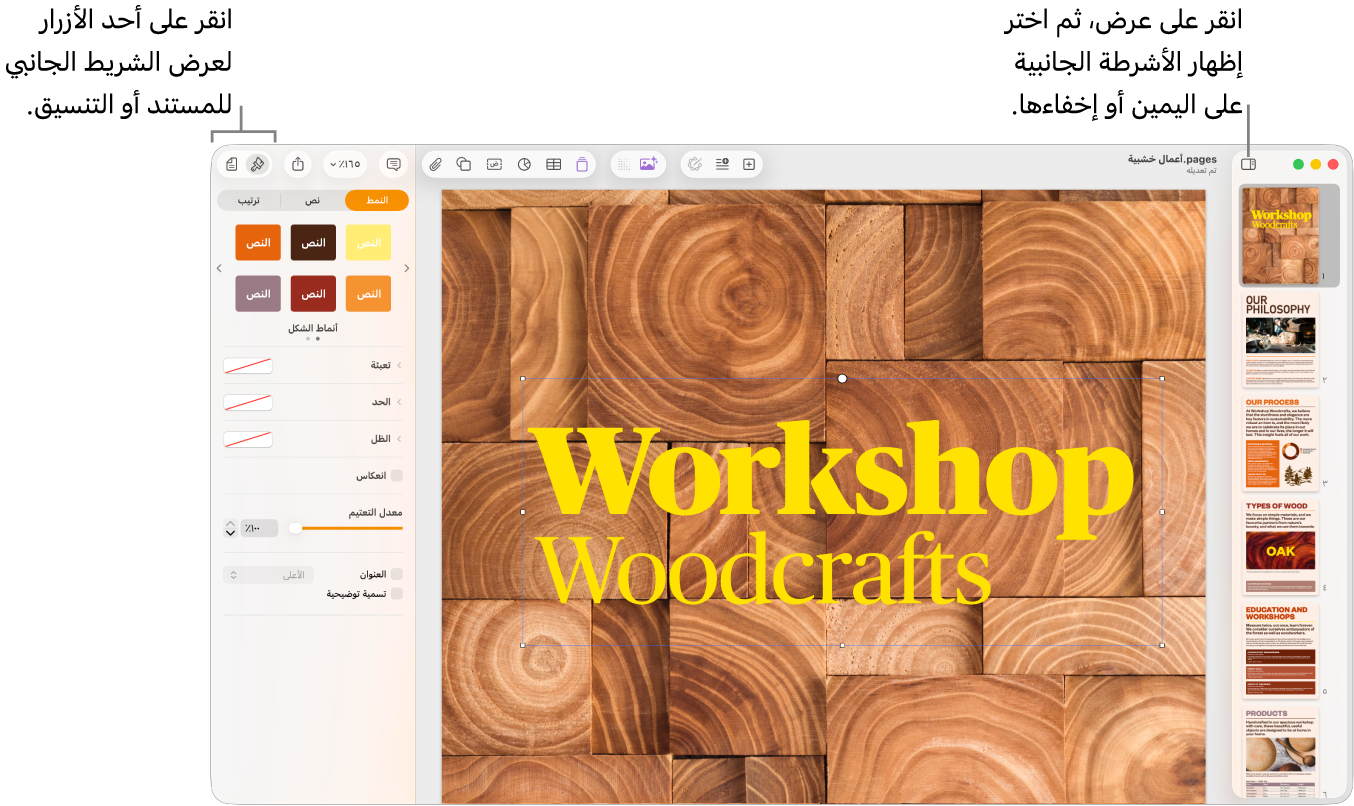Click the ٪١٠٠ opacity value field

261,528
